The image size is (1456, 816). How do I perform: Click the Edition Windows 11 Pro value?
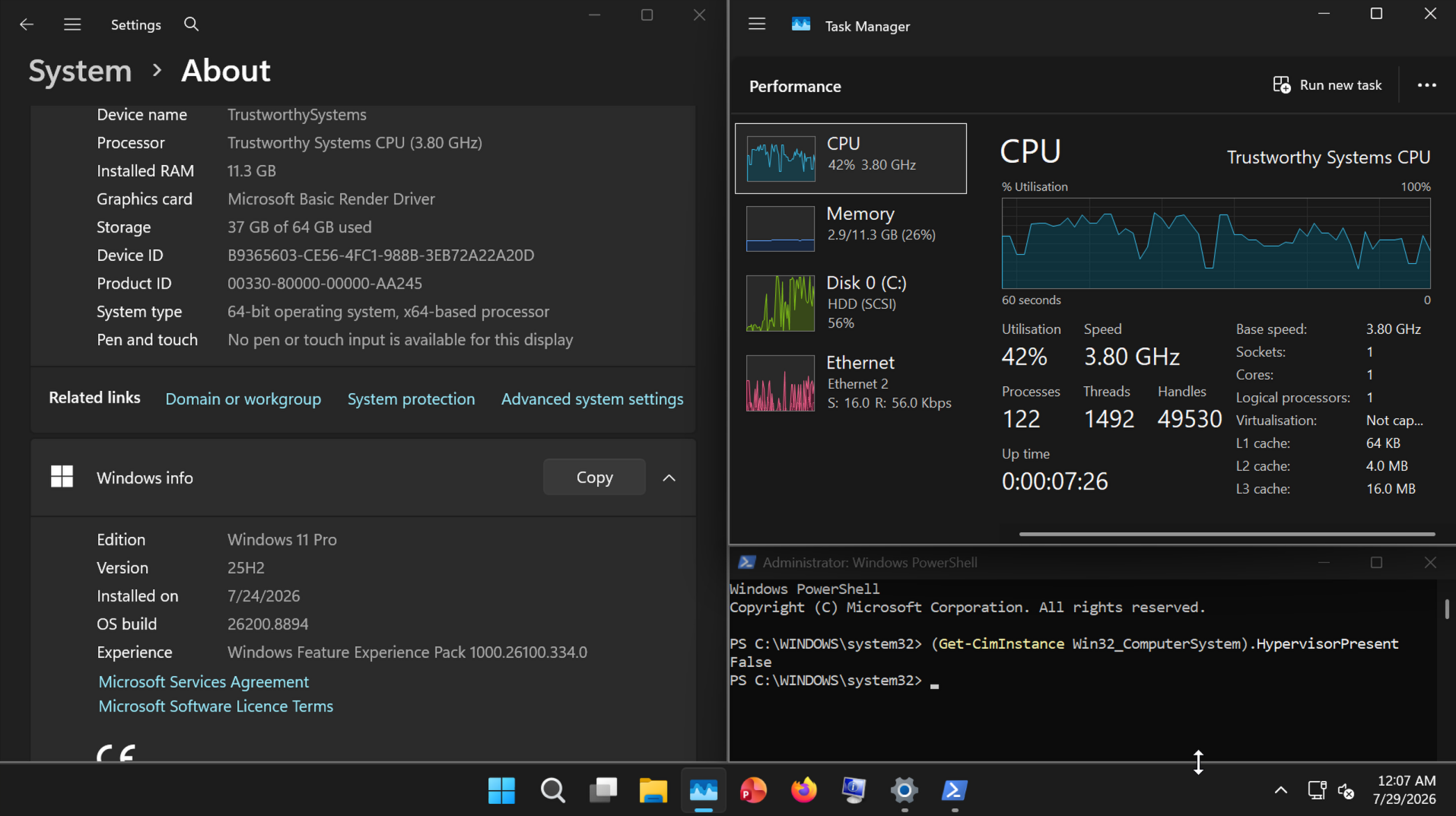pyautogui.click(x=282, y=540)
